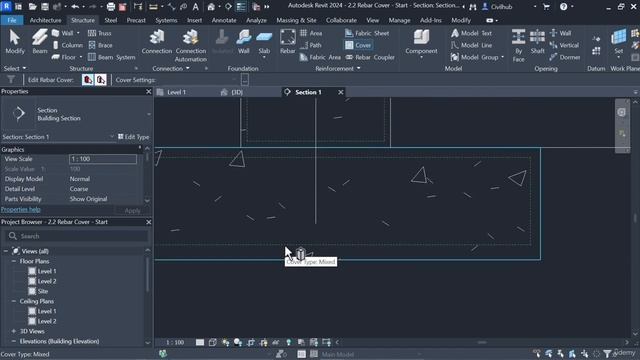
Task: Select the Shaft opening tool
Action: [537, 42]
